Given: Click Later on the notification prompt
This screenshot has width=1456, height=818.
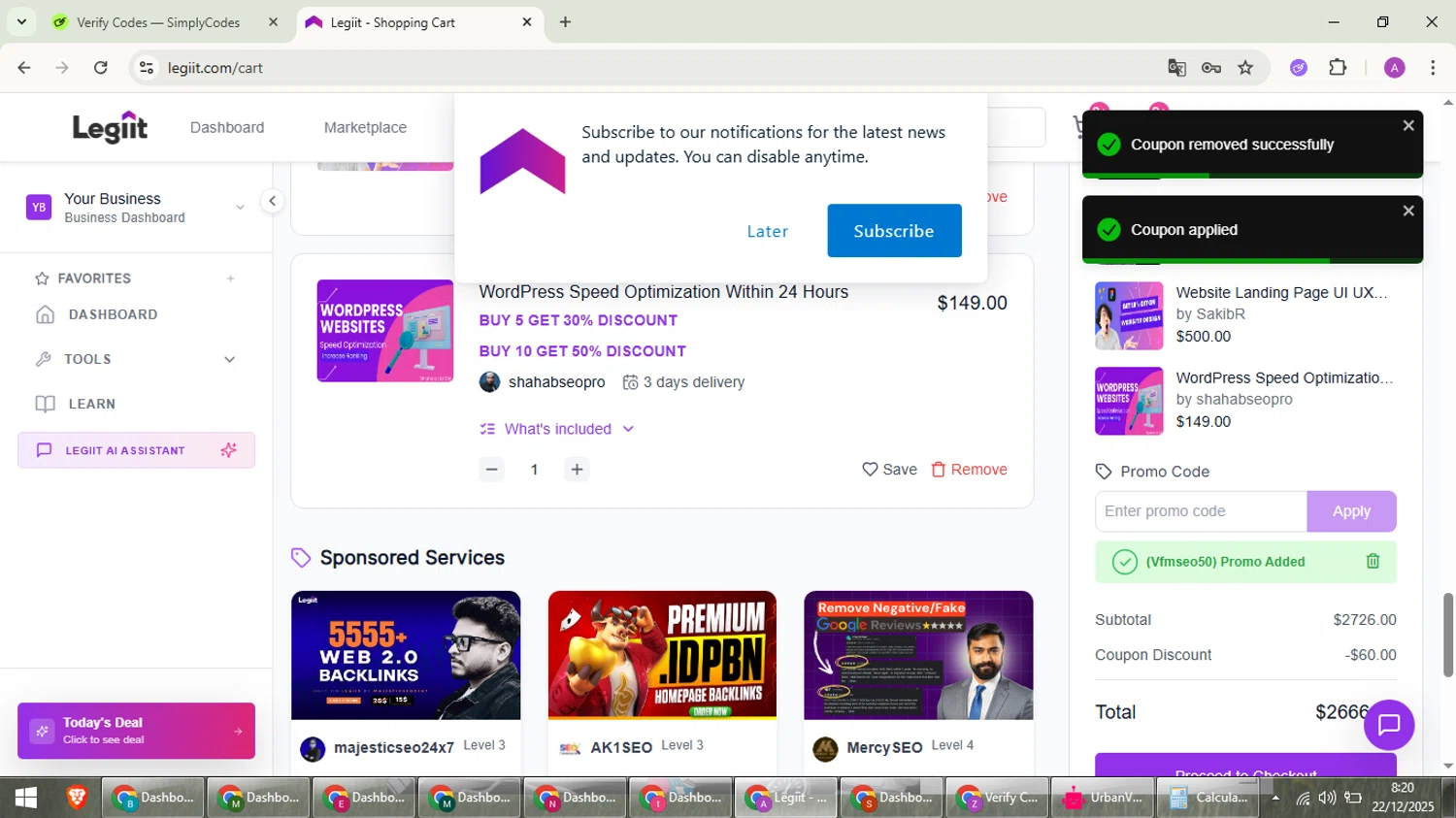Looking at the screenshot, I should [767, 231].
